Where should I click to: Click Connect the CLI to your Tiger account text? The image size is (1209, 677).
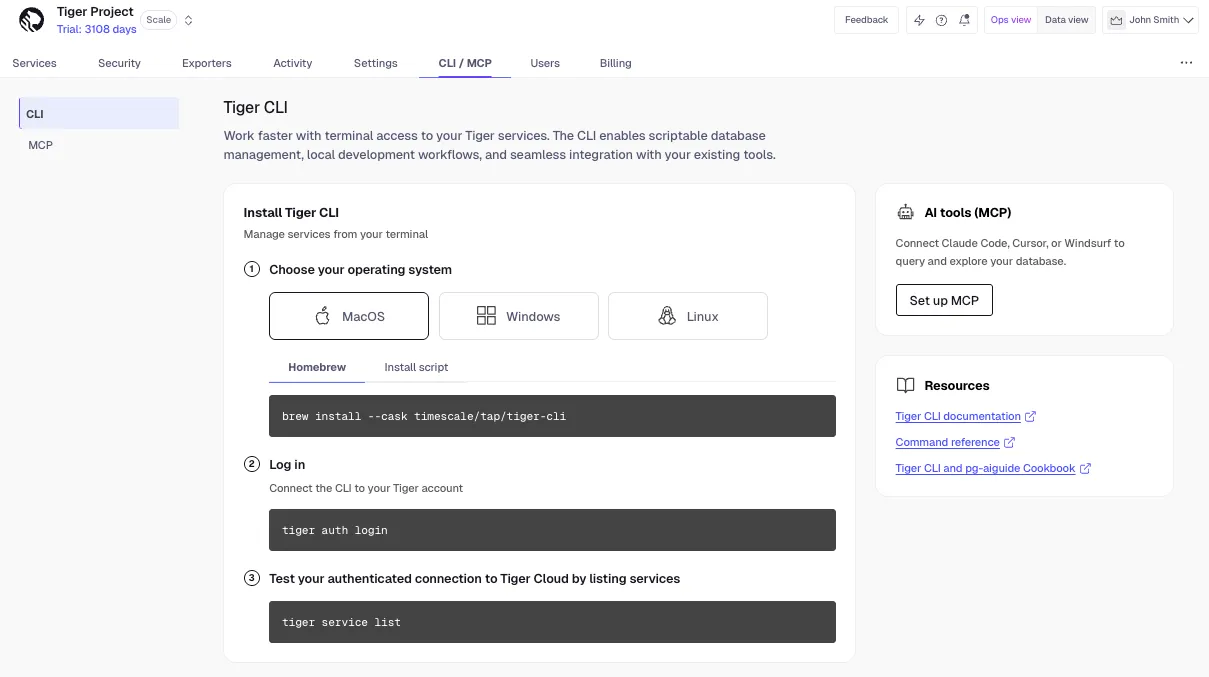366,488
